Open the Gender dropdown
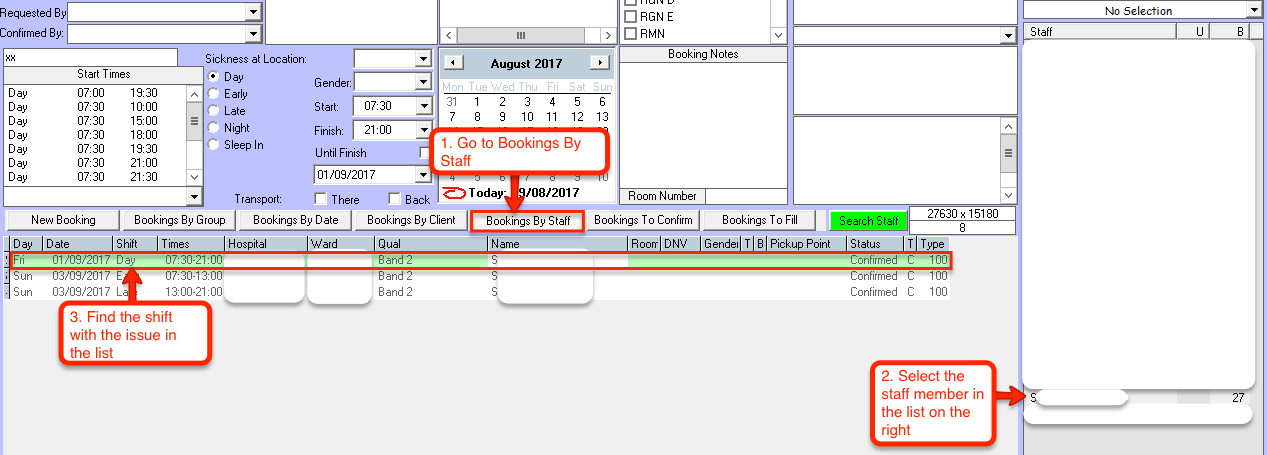 [422, 82]
